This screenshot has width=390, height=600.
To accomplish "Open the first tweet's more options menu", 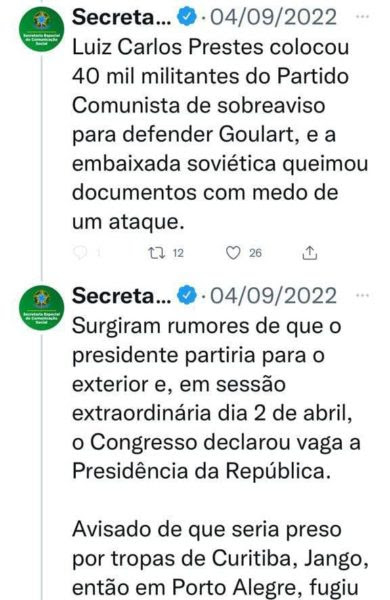I will click(362, 17).
